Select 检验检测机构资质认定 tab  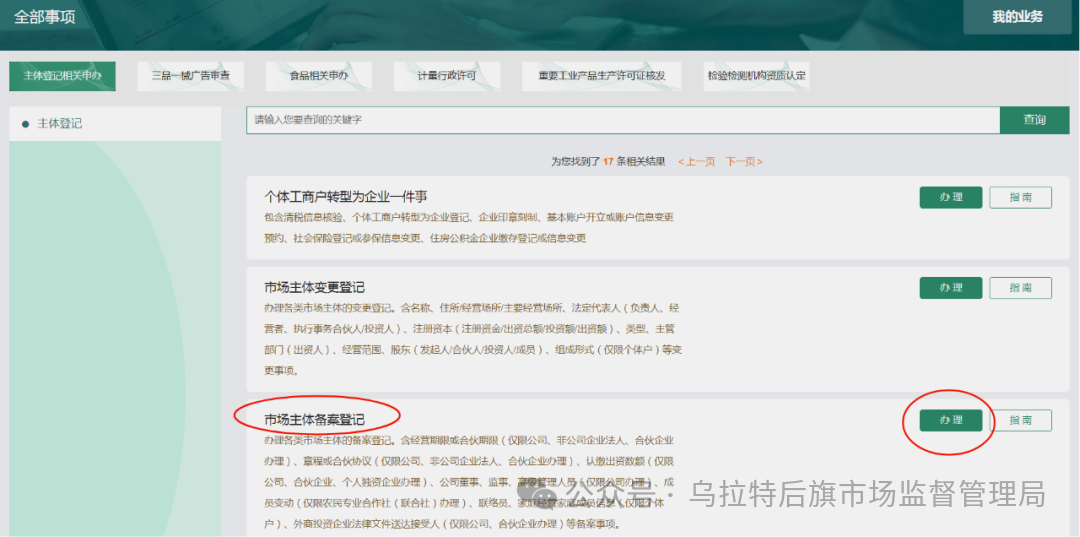tap(756, 76)
